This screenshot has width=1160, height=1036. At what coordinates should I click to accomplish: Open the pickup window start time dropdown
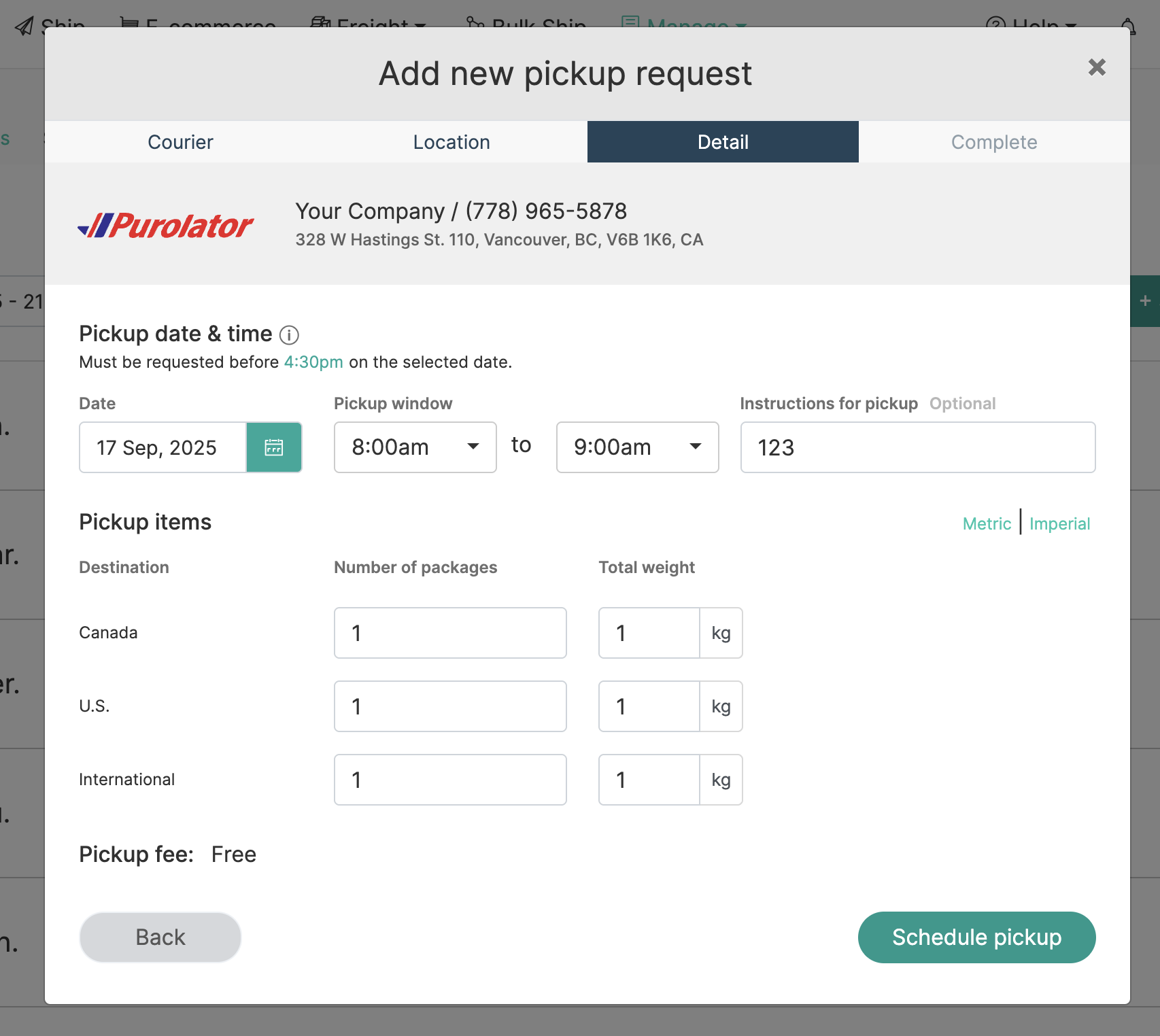pos(415,447)
